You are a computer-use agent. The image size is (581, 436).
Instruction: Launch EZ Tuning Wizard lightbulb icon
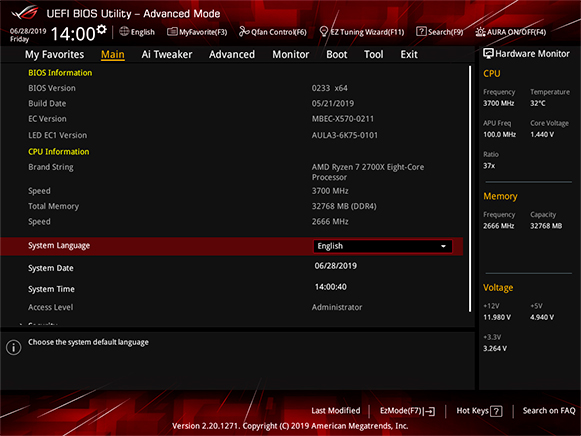coord(323,32)
